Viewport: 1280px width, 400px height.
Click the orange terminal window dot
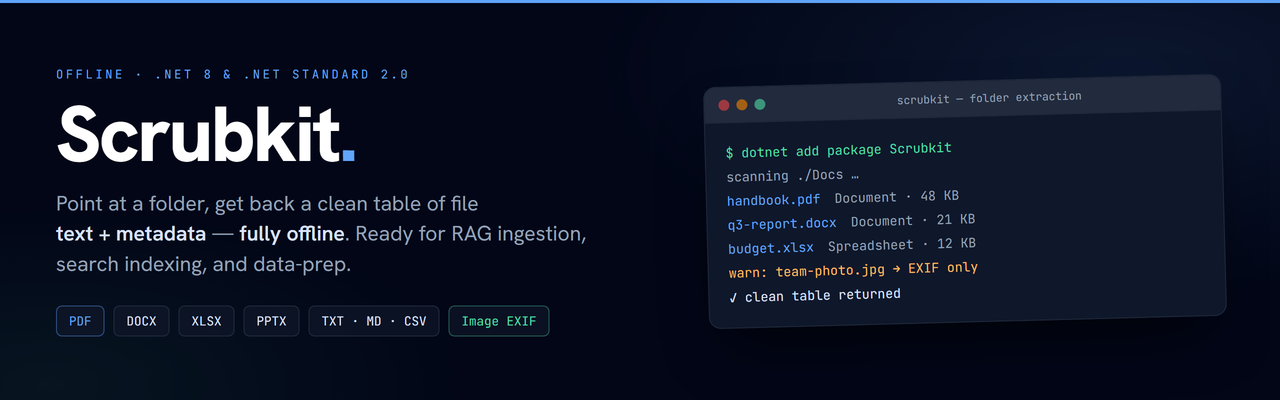pyautogui.click(x=742, y=104)
